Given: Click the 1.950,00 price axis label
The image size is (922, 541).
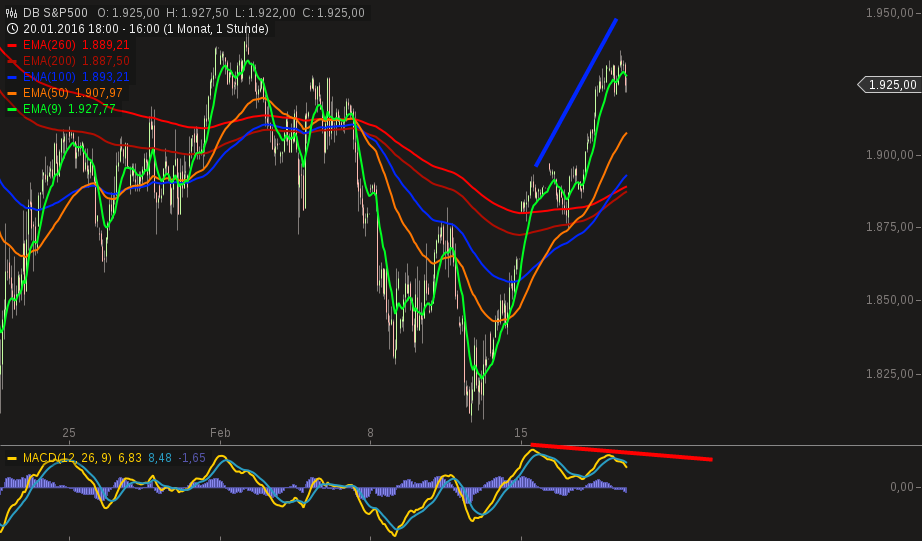Looking at the screenshot, I should pos(890,12).
